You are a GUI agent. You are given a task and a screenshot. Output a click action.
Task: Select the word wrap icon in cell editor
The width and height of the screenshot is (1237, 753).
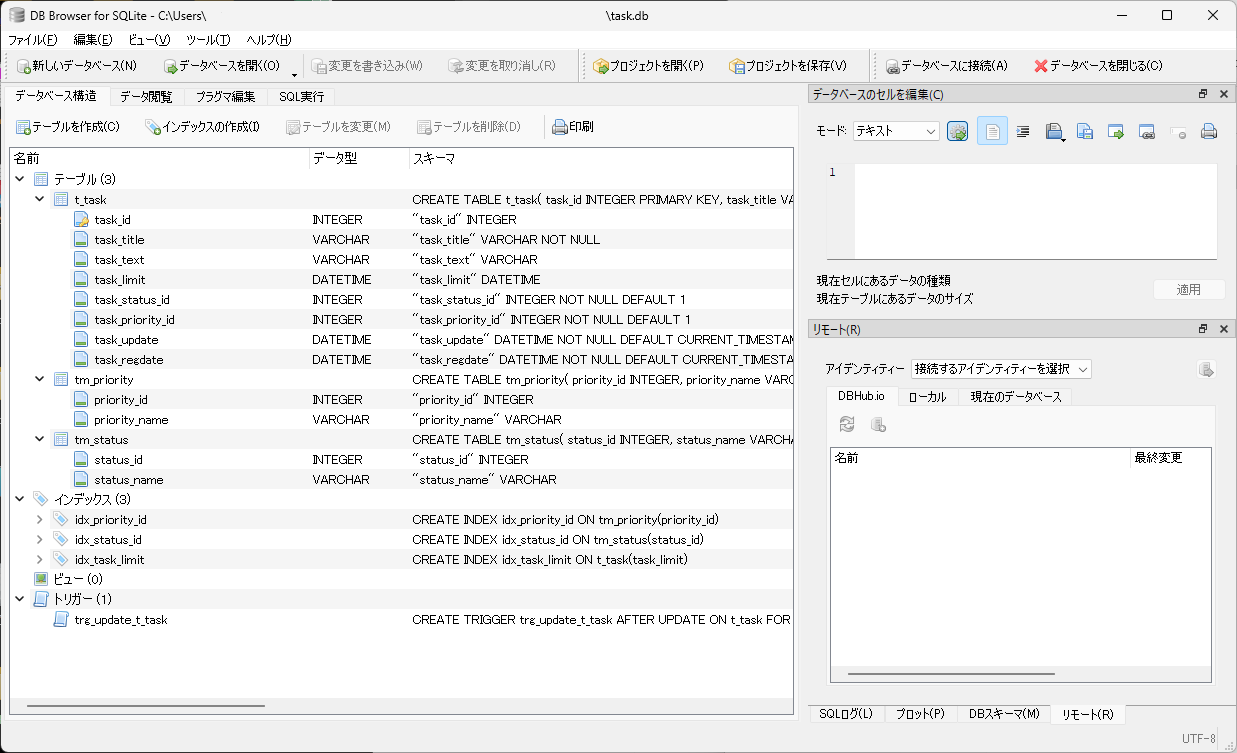pos(1021,130)
